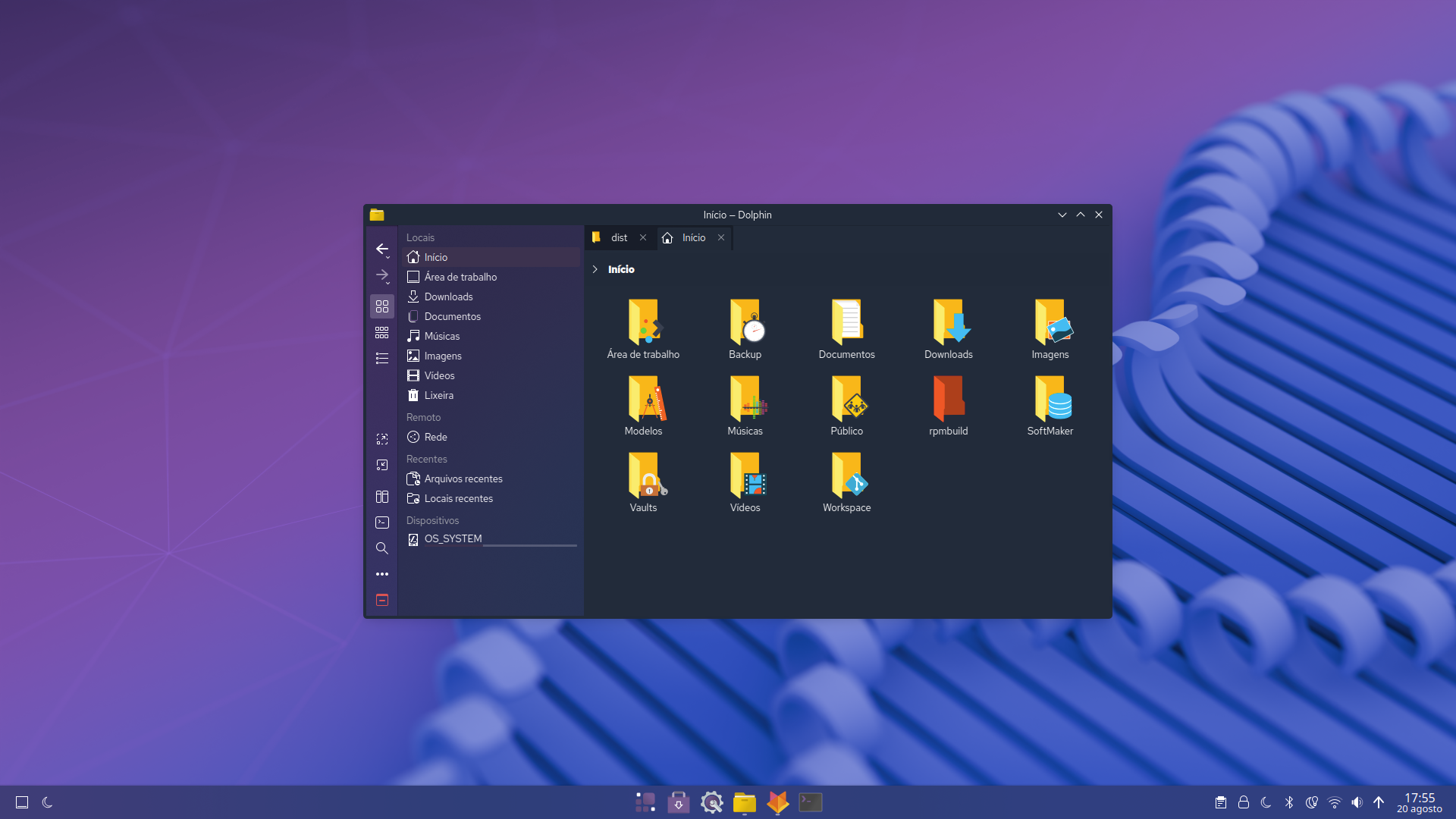The image size is (1456, 819).
Task: Select the rpmbuild folder
Action: [x=949, y=406]
